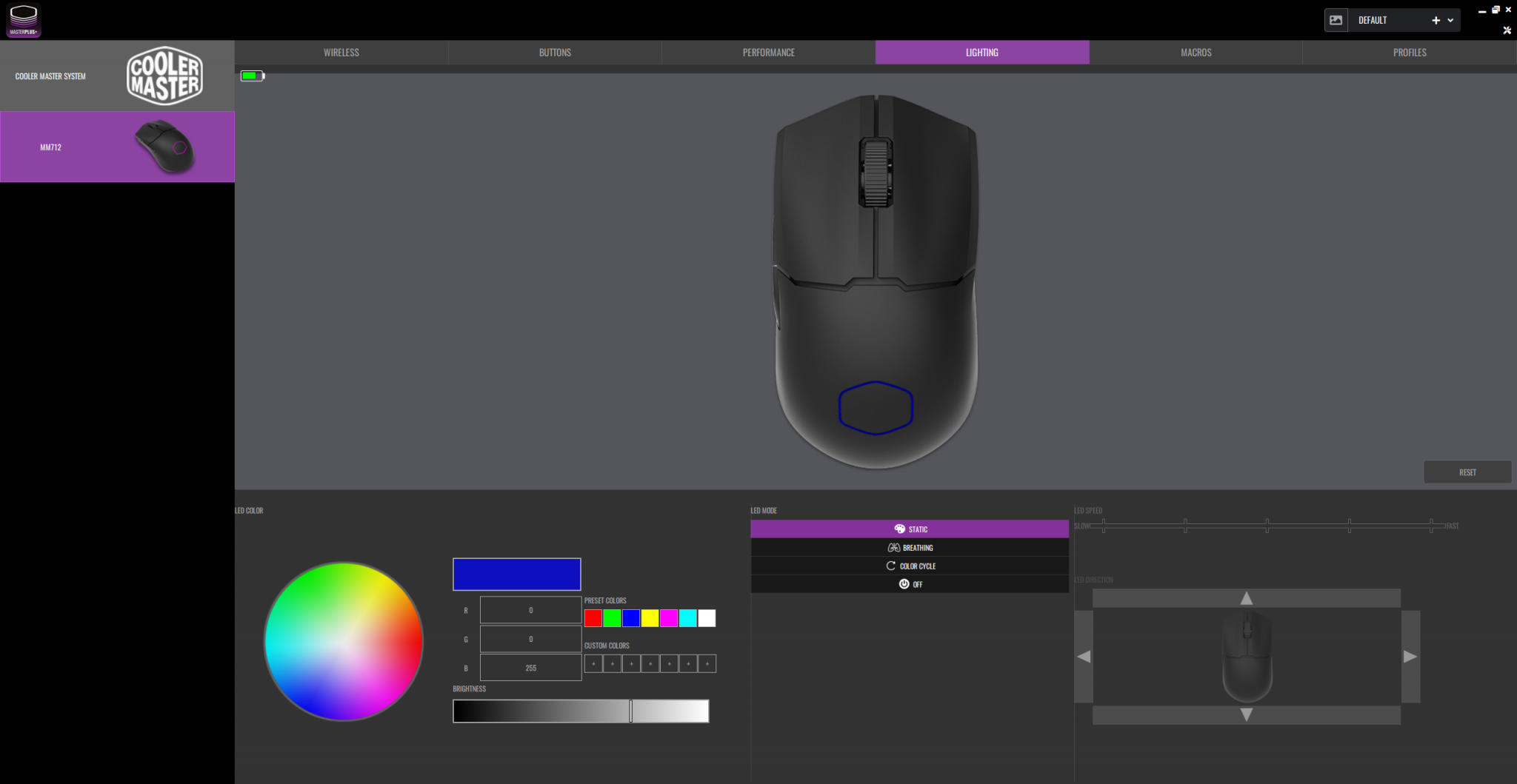
Task: Select the Color Cycle mode icon
Action: [x=892, y=565]
